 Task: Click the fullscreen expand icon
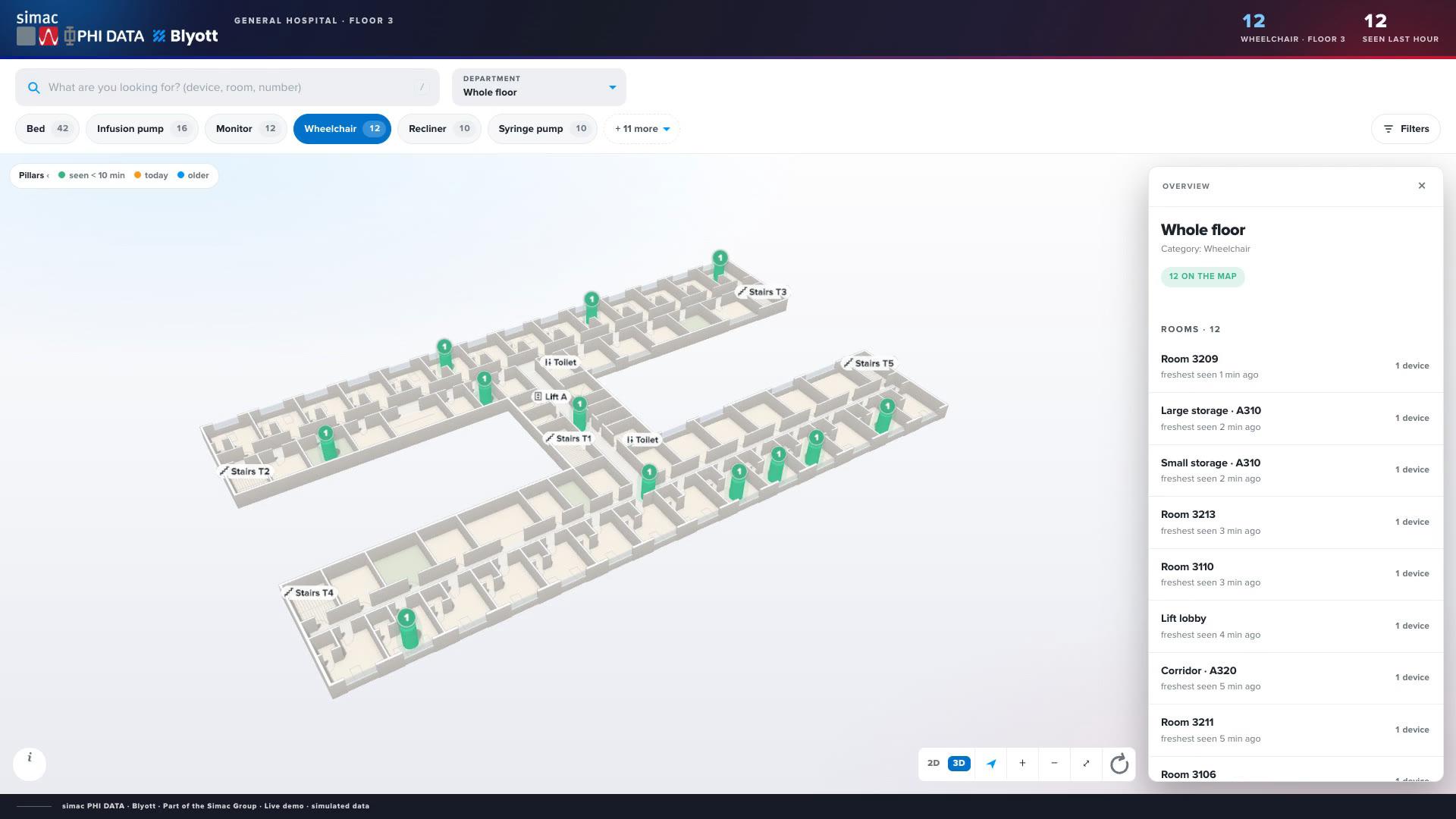coord(1086,764)
